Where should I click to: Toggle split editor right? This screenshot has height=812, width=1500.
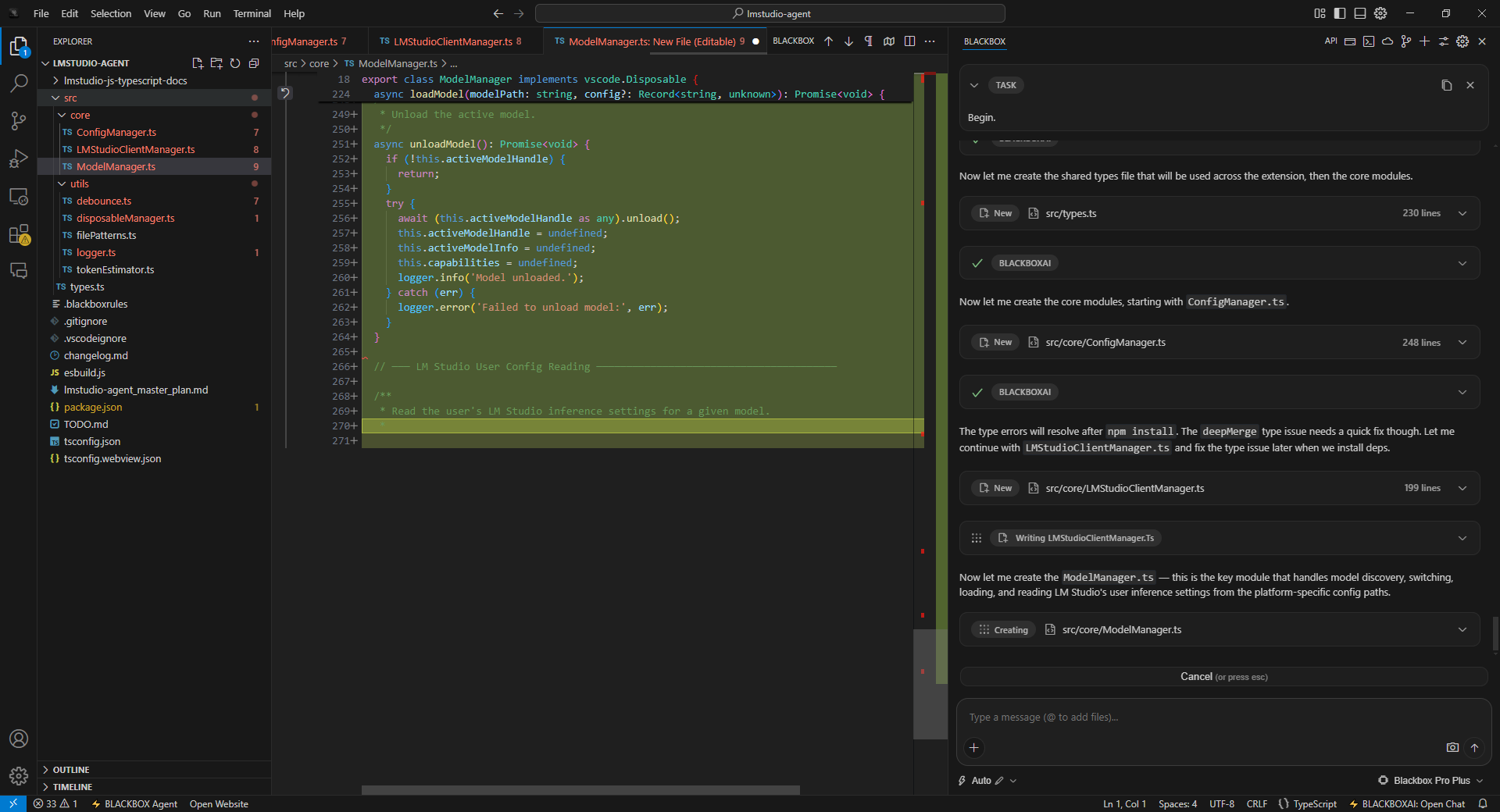pyautogui.click(x=909, y=41)
